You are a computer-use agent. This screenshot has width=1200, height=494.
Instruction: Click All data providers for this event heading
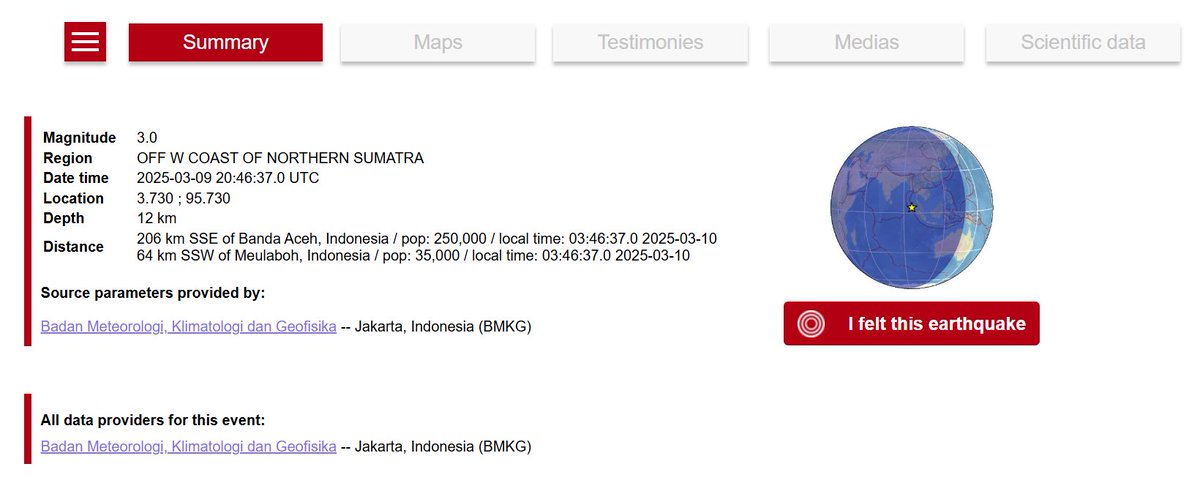coord(153,421)
